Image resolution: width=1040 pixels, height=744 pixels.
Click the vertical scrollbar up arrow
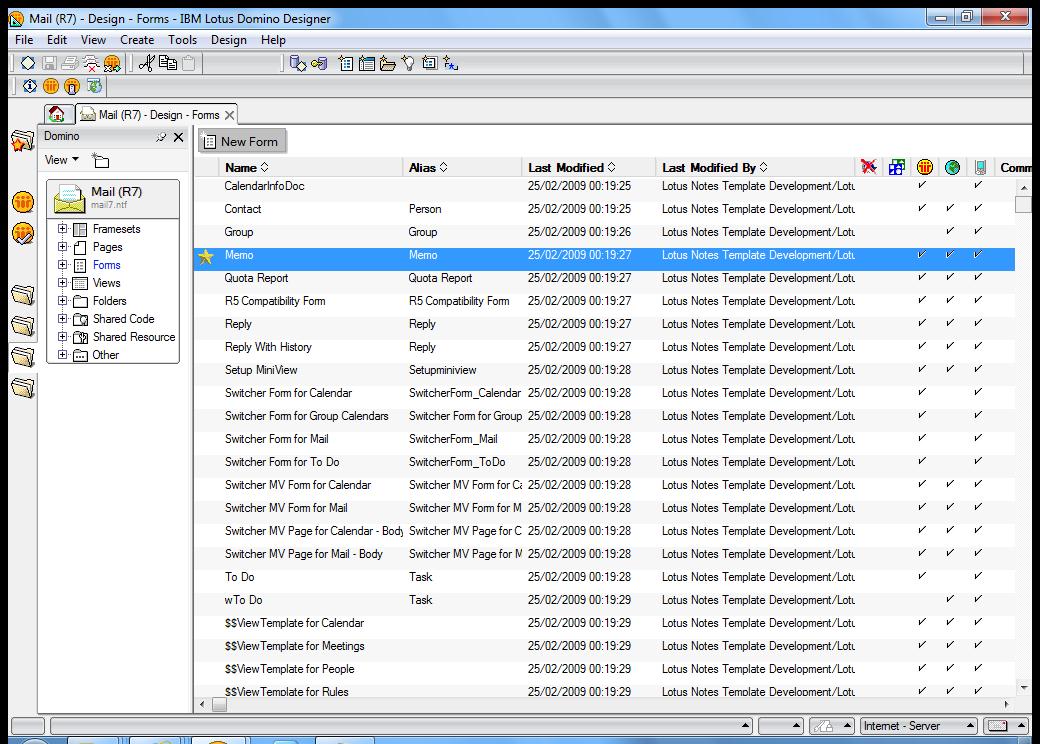[x=1023, y=188]
